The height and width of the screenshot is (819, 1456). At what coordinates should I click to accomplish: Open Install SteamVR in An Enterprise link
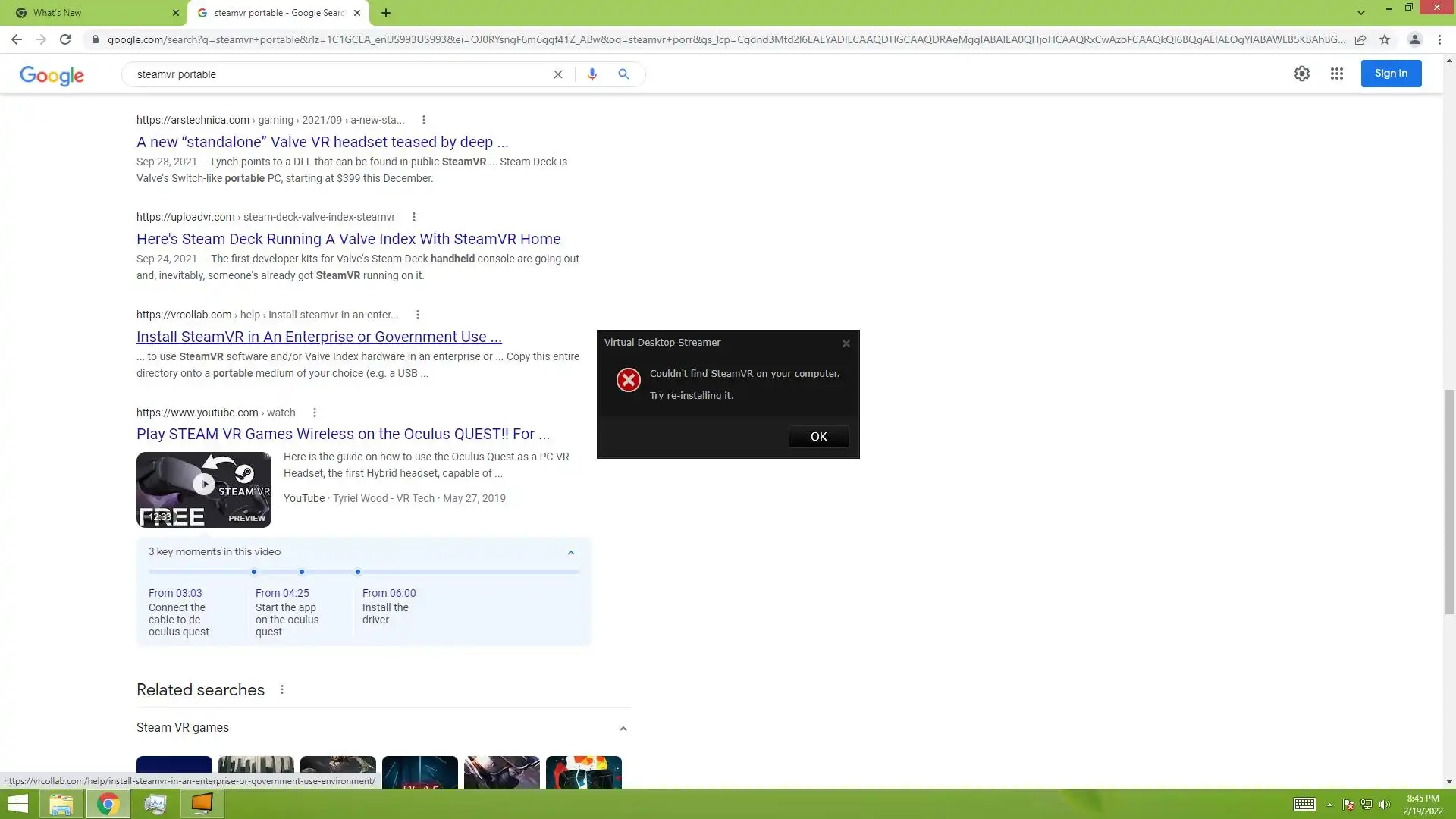click(318, 337)
